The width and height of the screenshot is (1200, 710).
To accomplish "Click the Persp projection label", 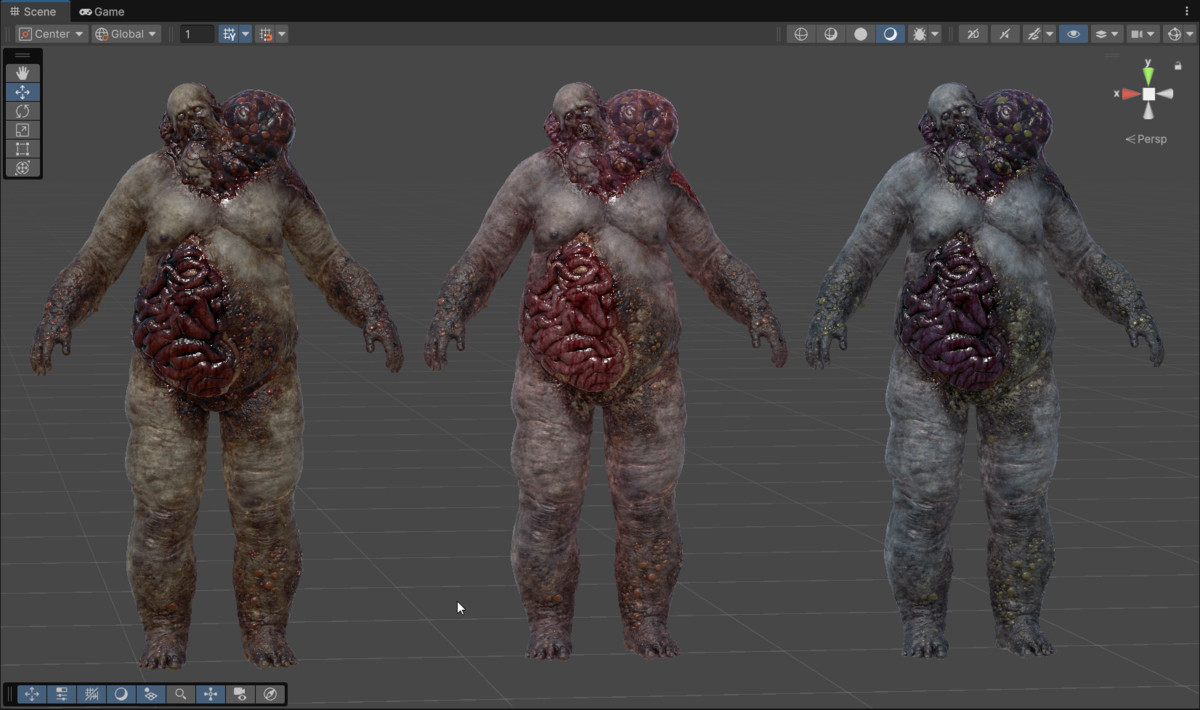I will [1146, 139].
